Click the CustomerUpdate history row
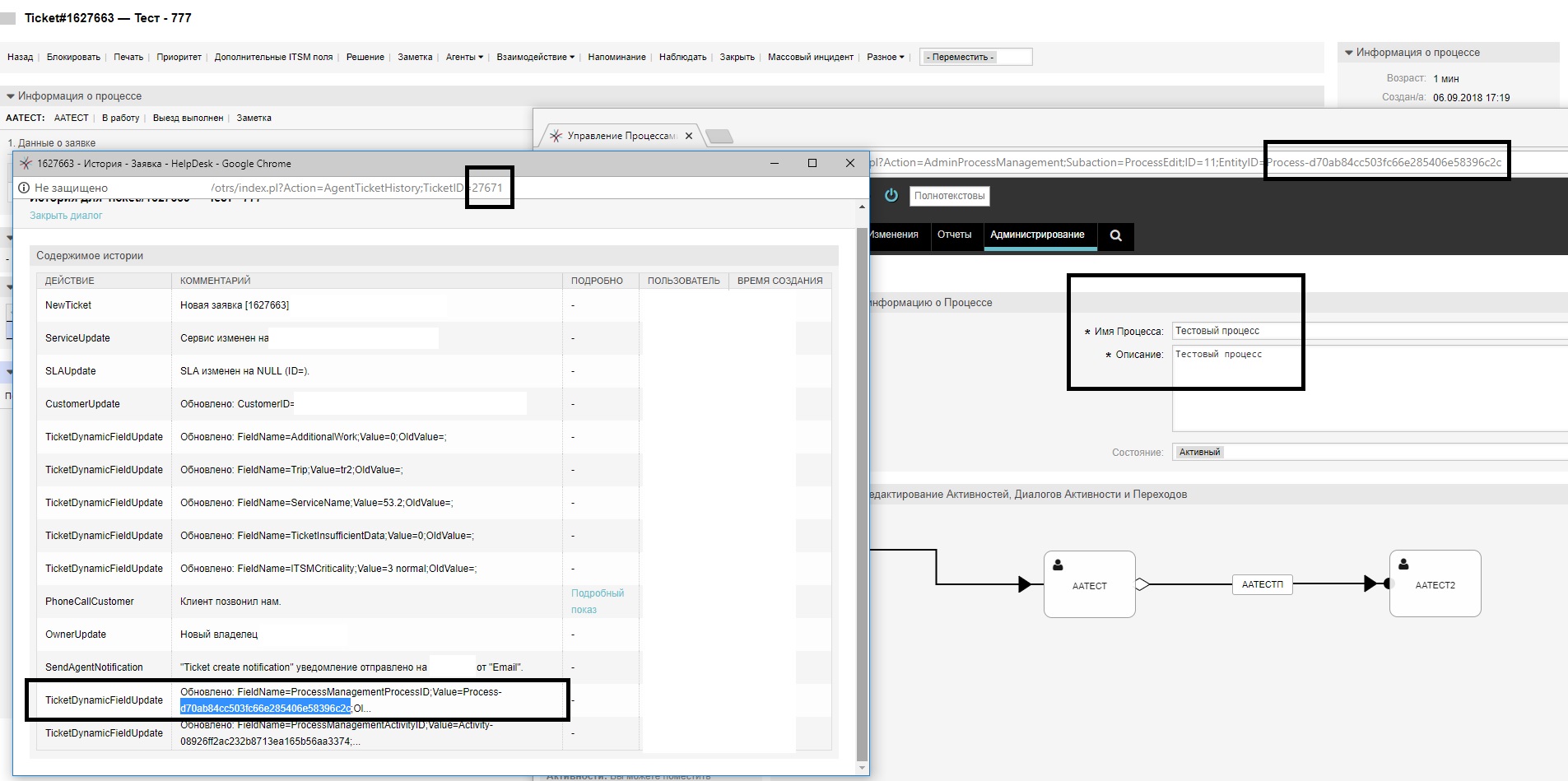The width and height of the screenshot is (1568, 781). (434, 404)
